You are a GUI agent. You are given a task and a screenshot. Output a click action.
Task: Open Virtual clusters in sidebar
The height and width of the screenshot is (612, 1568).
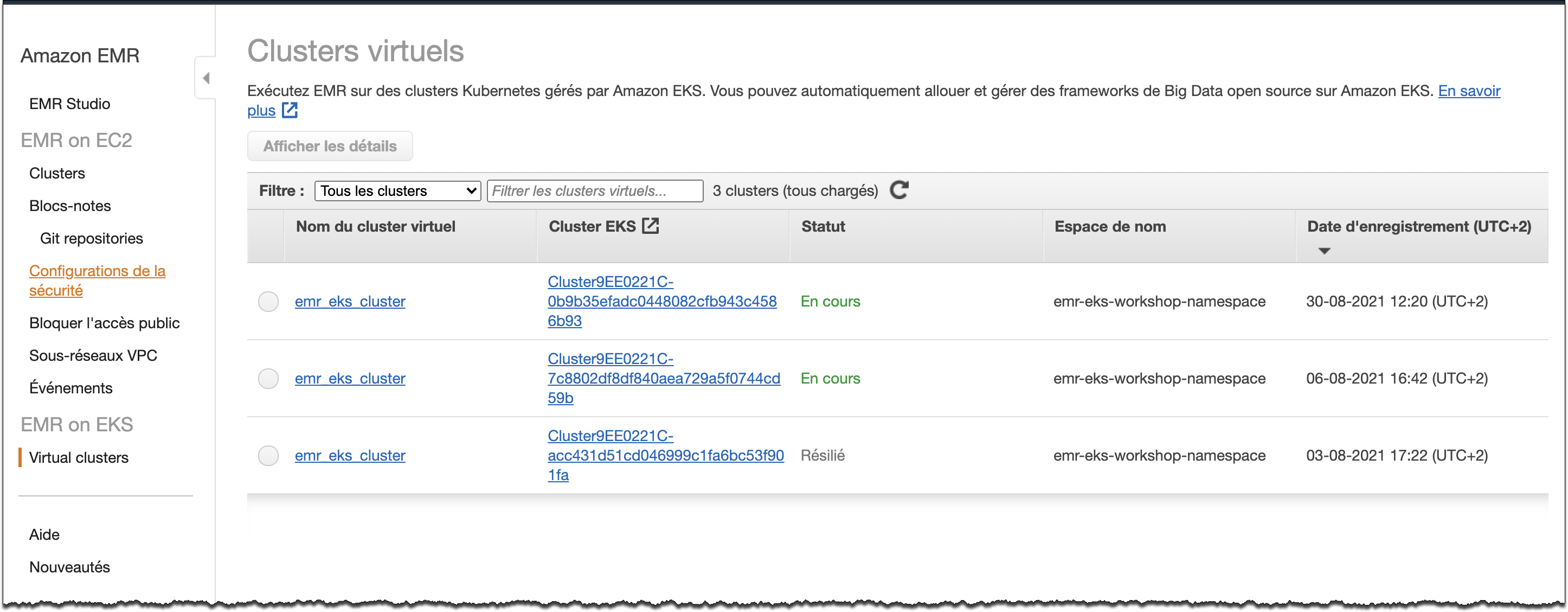coord(79,457)
